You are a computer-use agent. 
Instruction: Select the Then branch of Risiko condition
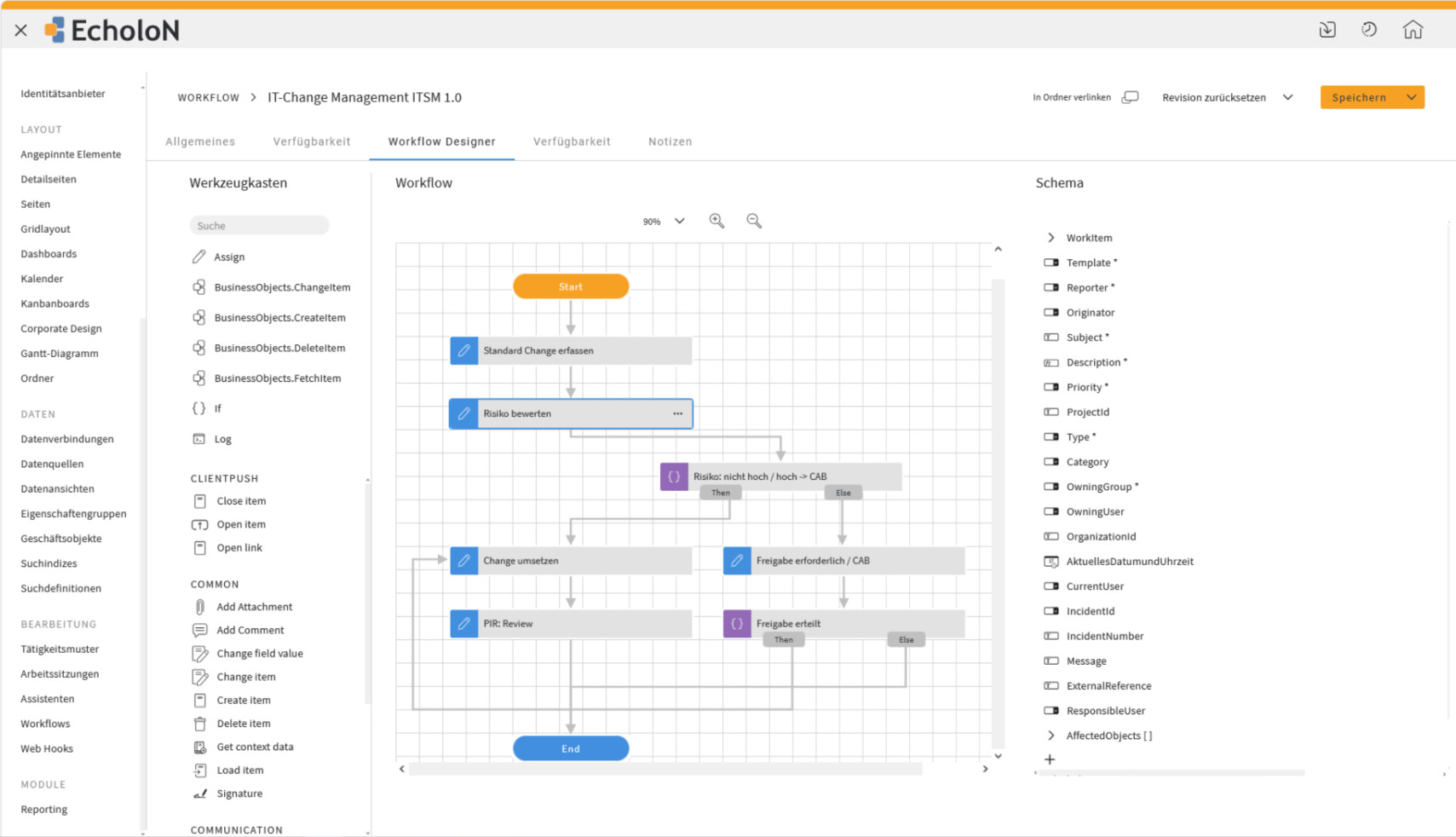click(x=721, y=493)
